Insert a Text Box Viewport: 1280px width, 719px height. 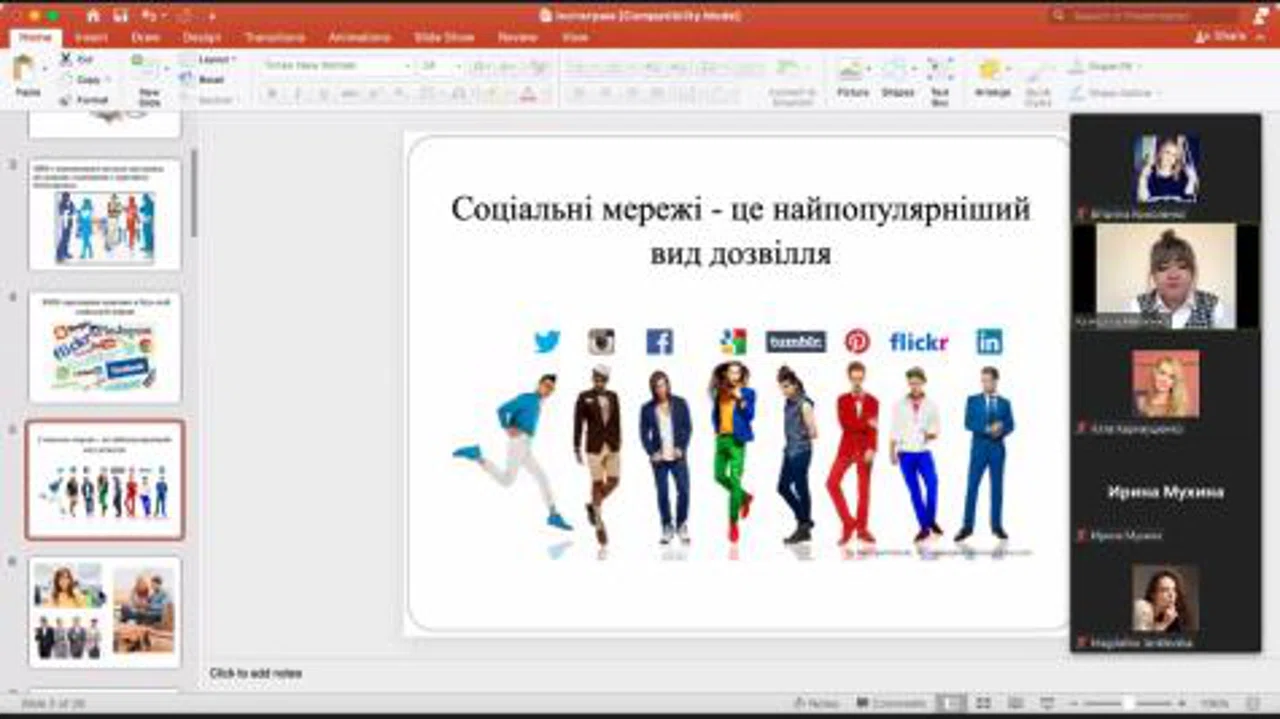[940, 80]
